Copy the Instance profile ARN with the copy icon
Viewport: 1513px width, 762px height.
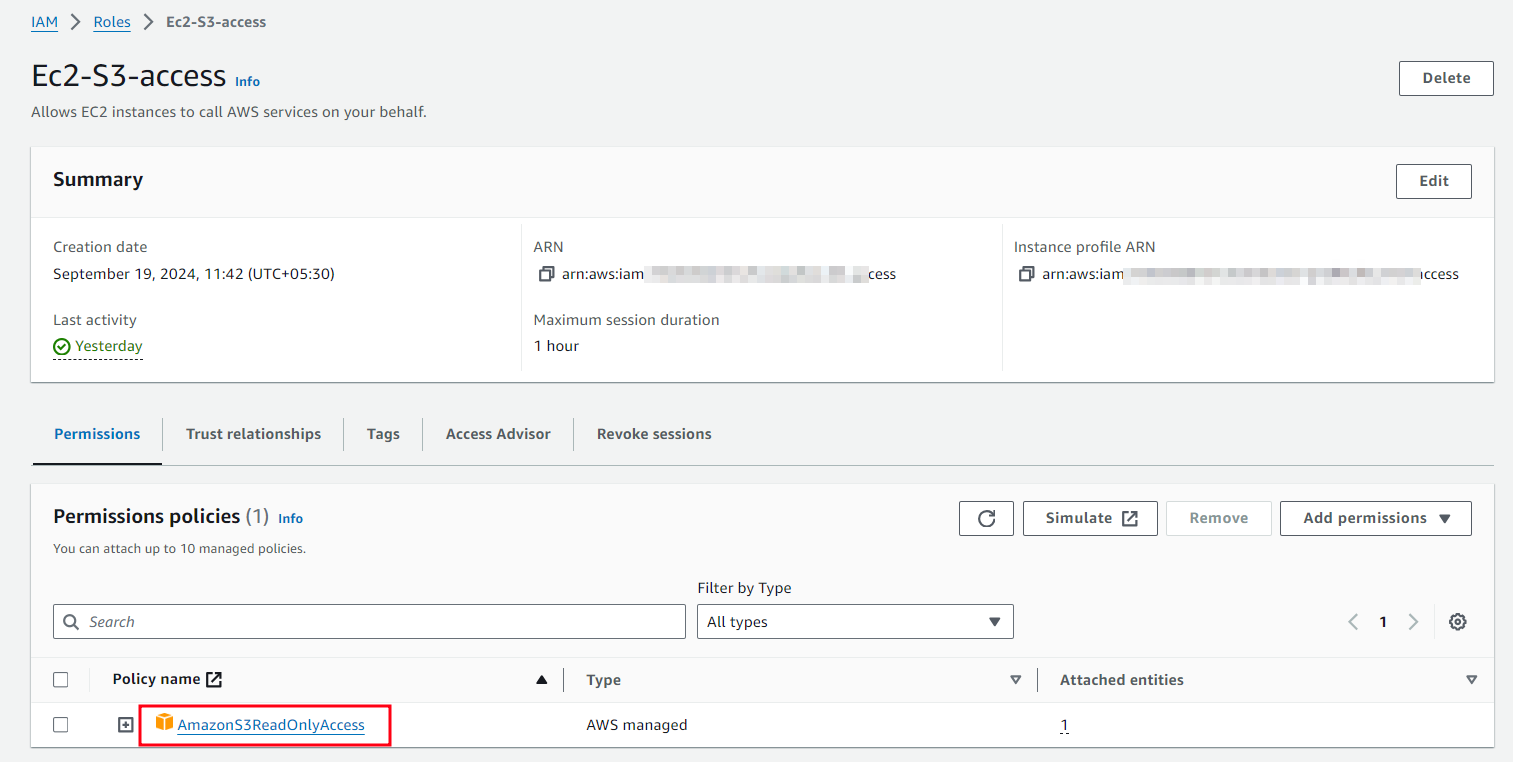[1026, 274]
